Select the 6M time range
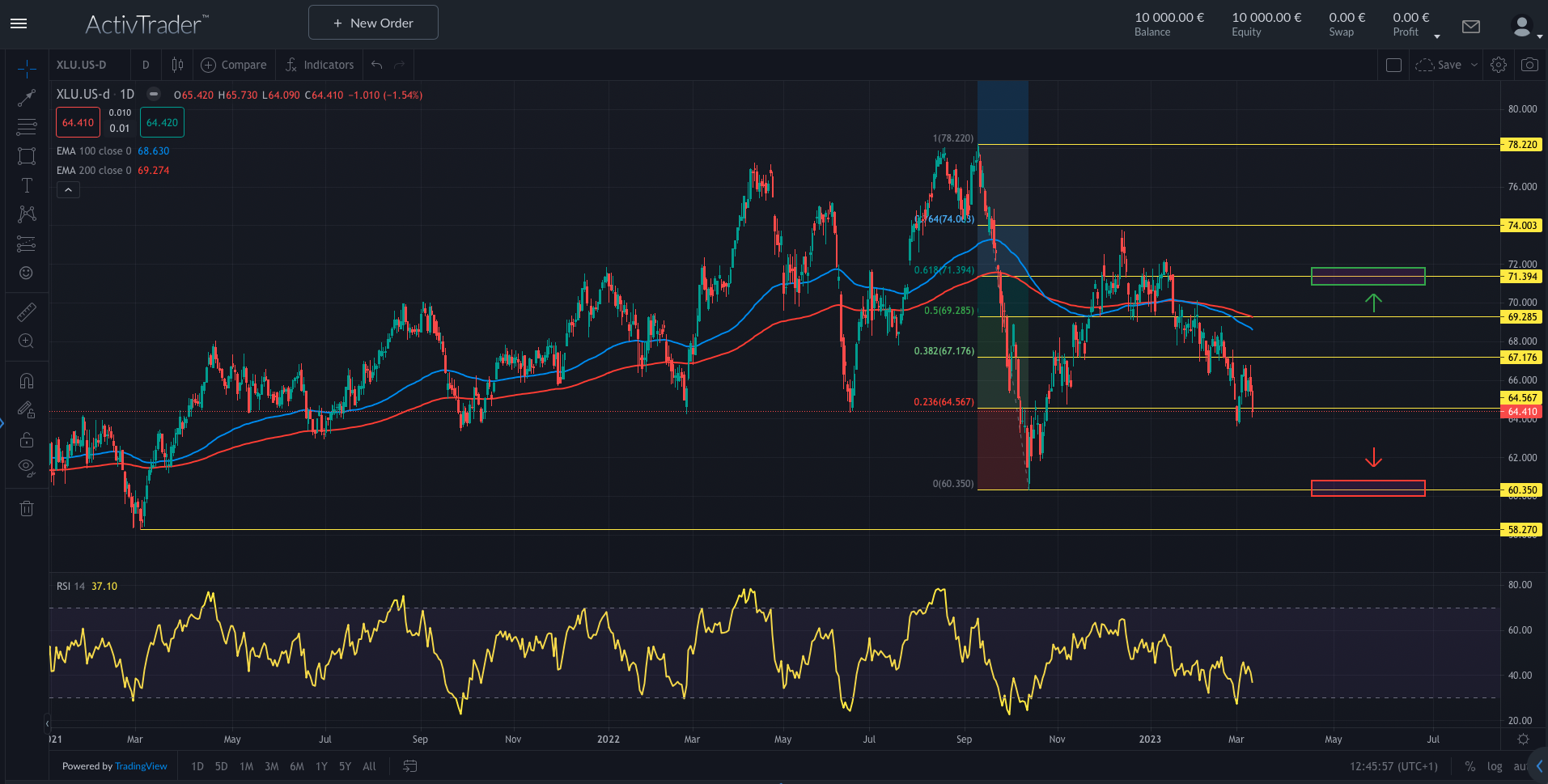This screenshot has height=784, width=1548. 297,766
